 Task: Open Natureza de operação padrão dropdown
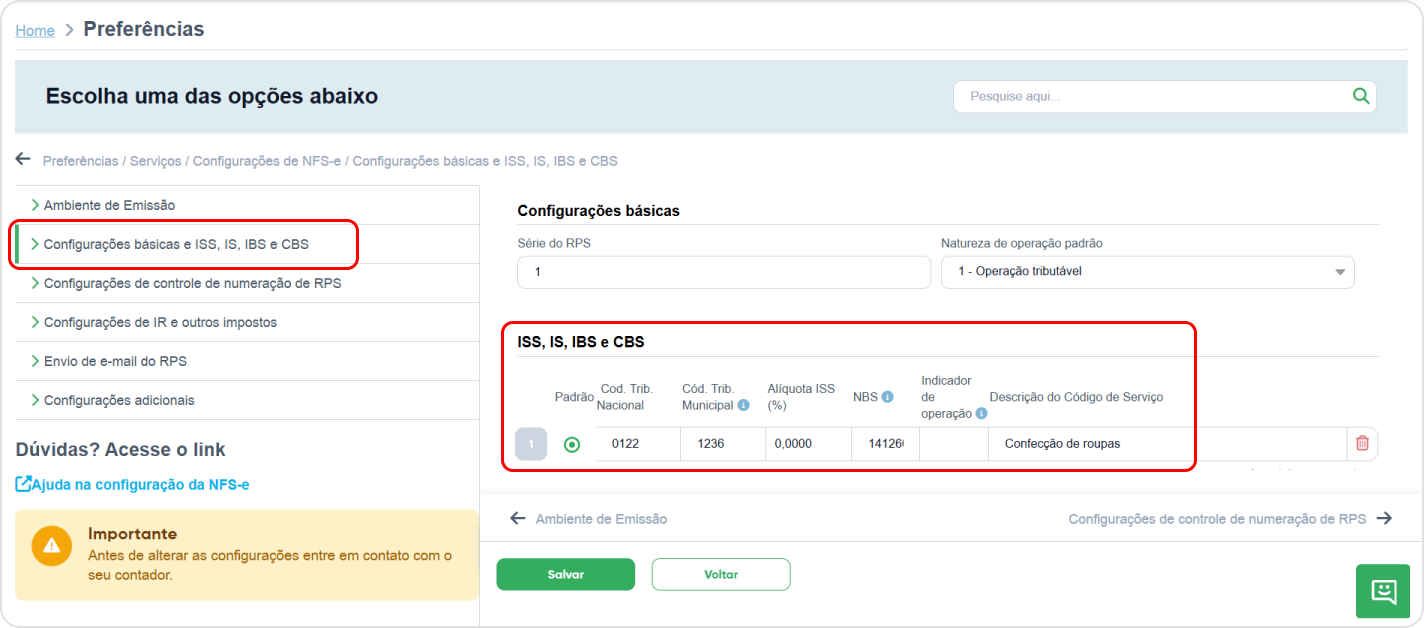click(x=1147, y=272)
